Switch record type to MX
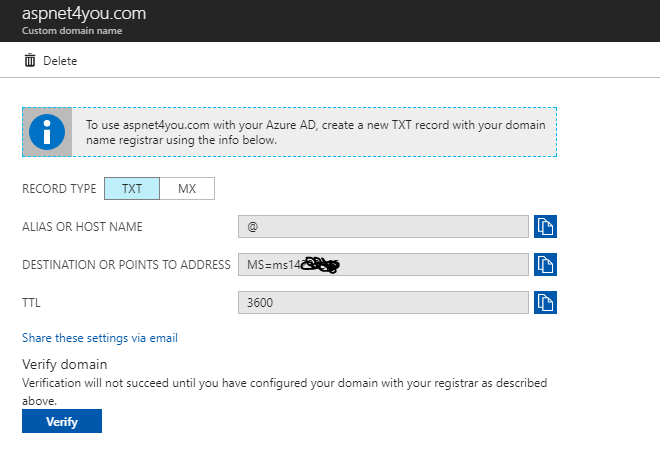Screen dimensions: 660x450 (x=187, y=189)
